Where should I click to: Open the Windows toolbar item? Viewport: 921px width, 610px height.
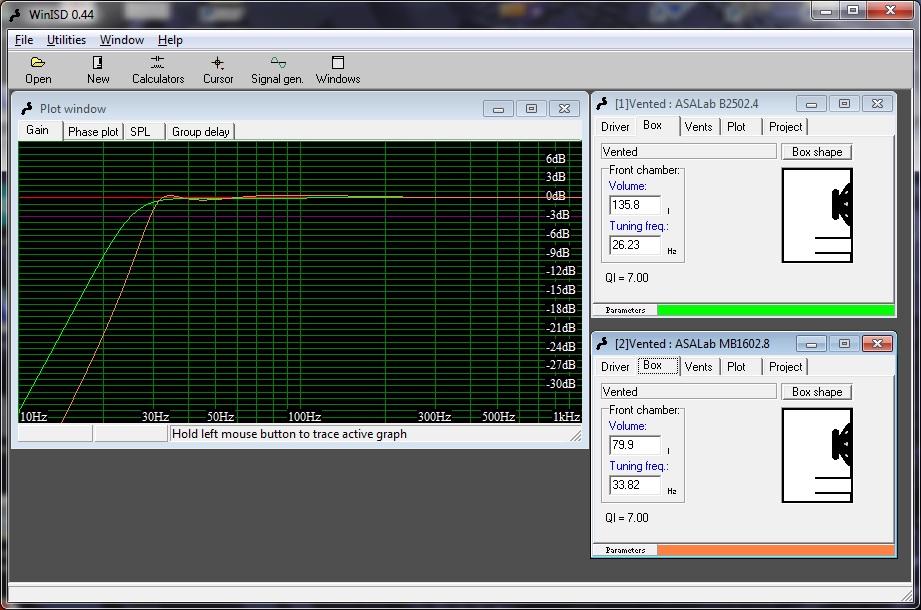click(x=338, y=69)
